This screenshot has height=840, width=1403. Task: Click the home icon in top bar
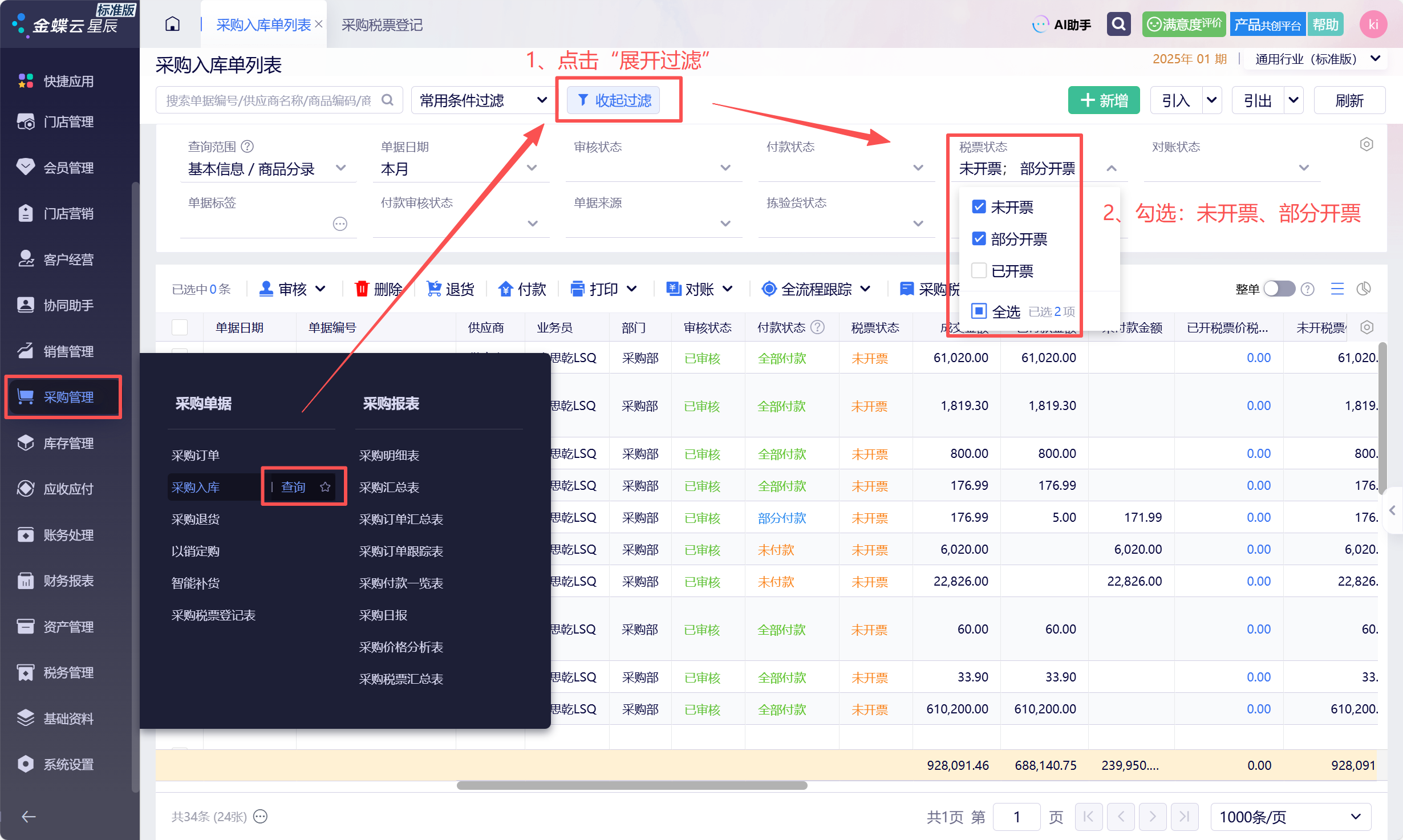172,25
